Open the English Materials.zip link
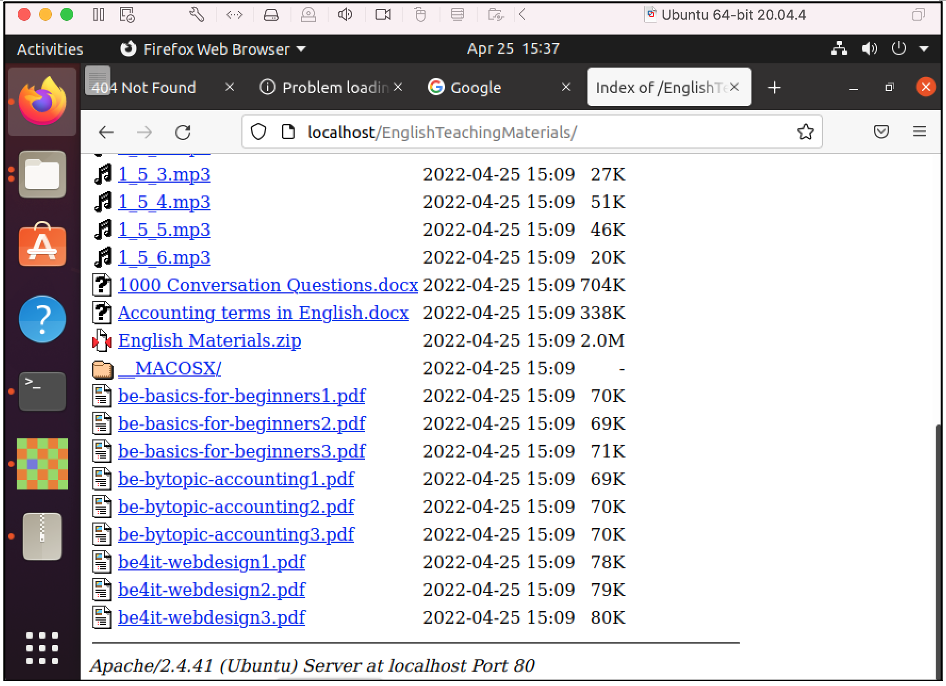 (x=209, y=340)
